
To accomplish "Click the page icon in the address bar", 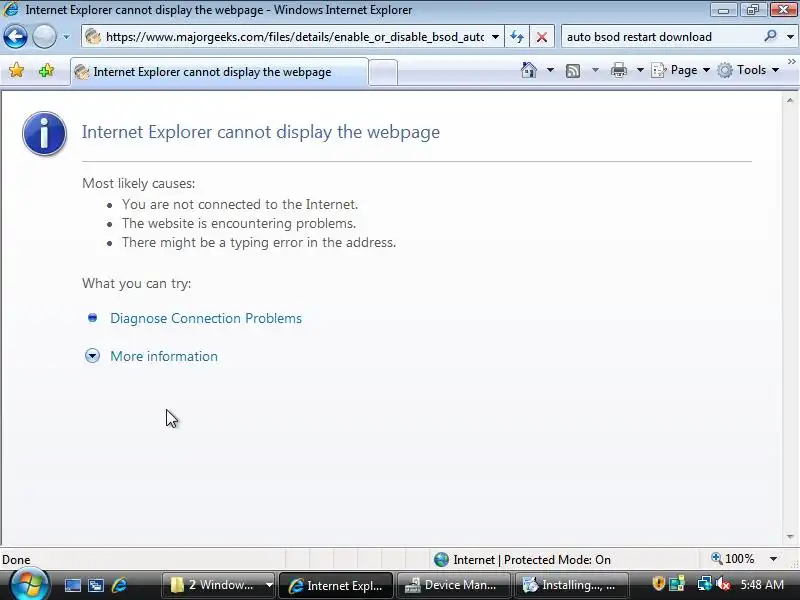I will tap(93, 37).
